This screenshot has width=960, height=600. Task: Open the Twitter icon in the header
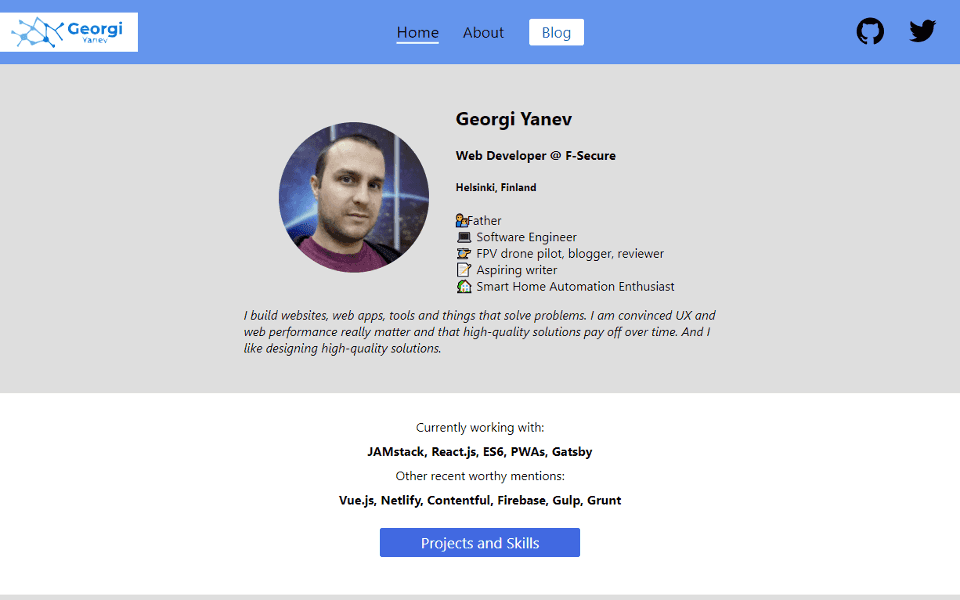point(921,31)
